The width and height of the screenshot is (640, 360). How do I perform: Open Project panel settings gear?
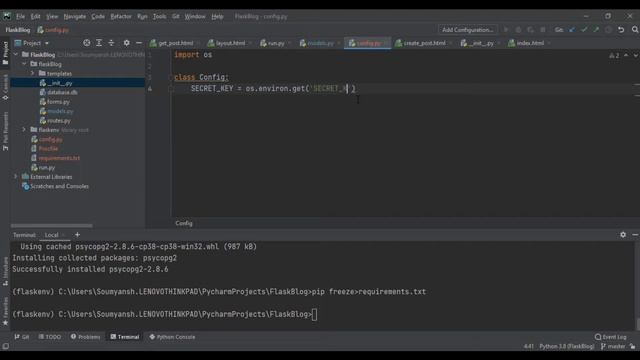(x=127, y=43)
